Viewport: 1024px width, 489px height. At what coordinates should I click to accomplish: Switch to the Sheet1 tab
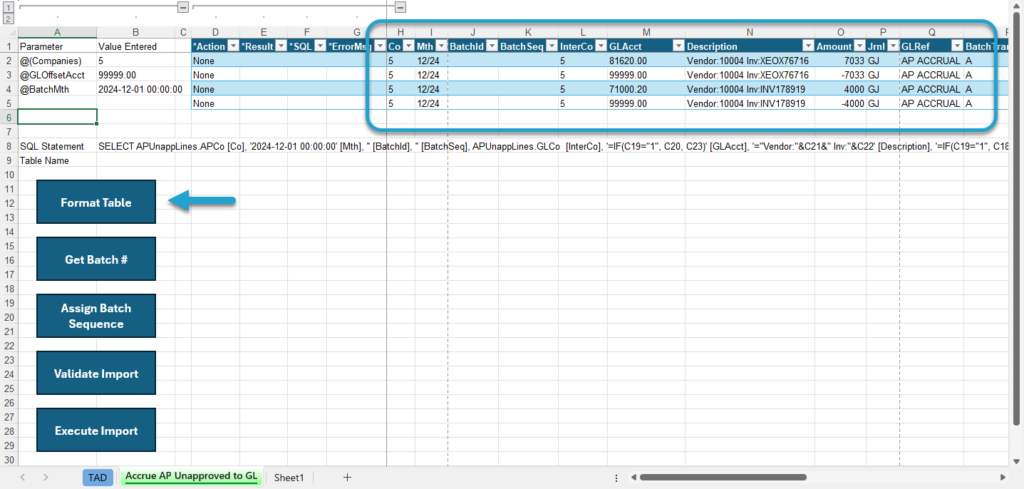tap(289, 477)
